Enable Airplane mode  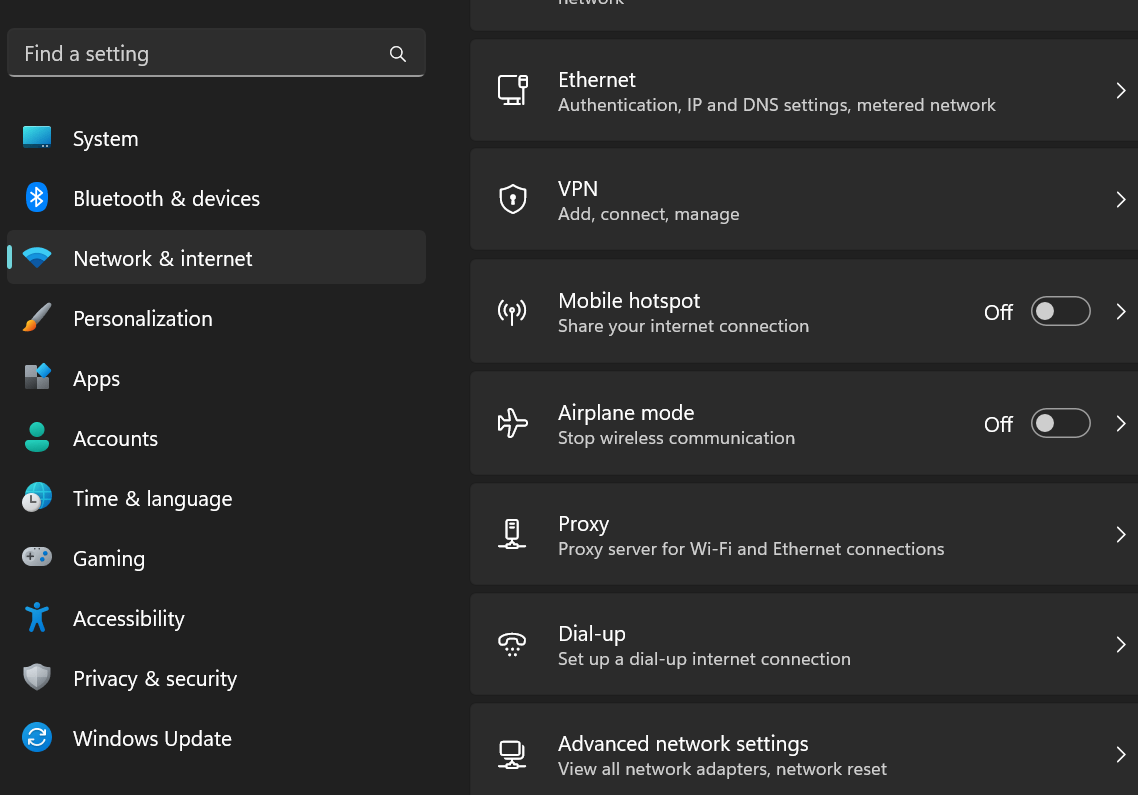(1060, 423)
